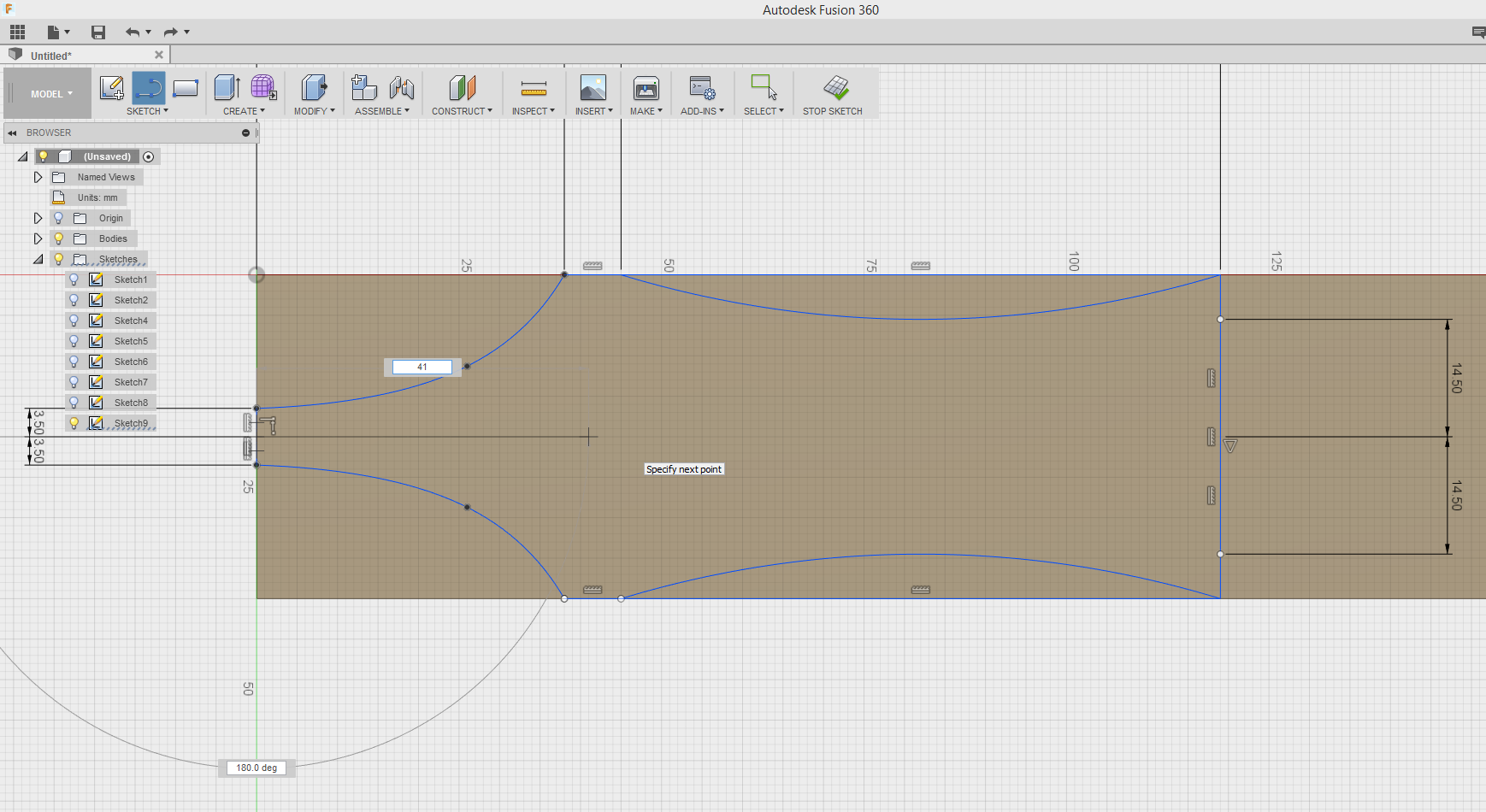Select the Rectangle sketch tool icon

point(186,87)
